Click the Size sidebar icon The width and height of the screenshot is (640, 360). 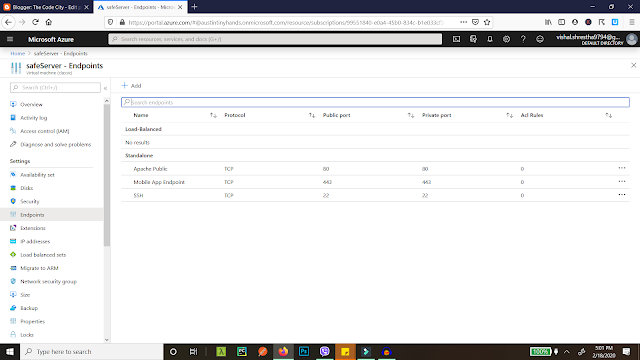point(13,295)
